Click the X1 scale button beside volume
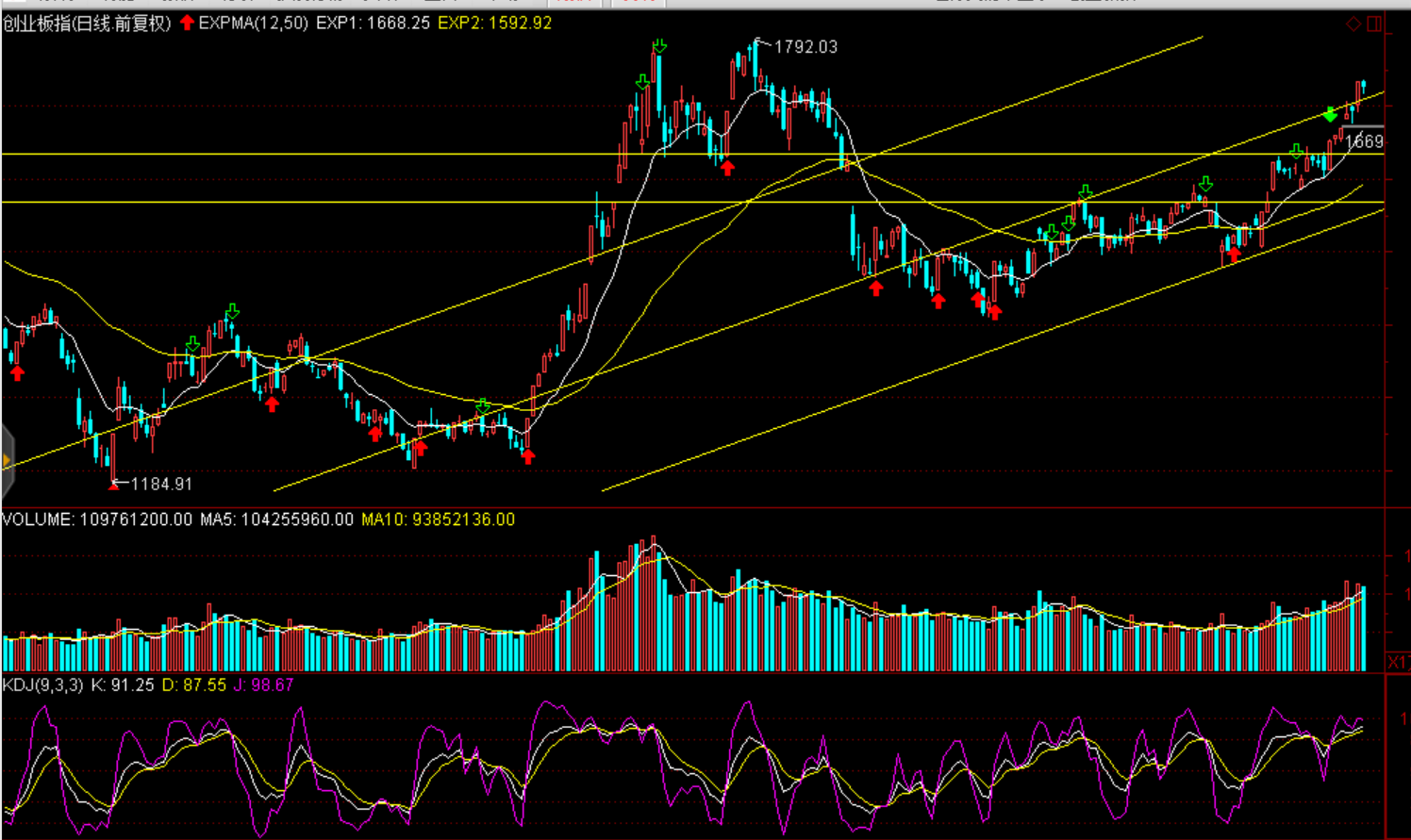The image size is (1411, 840). tap(1397, 663)
